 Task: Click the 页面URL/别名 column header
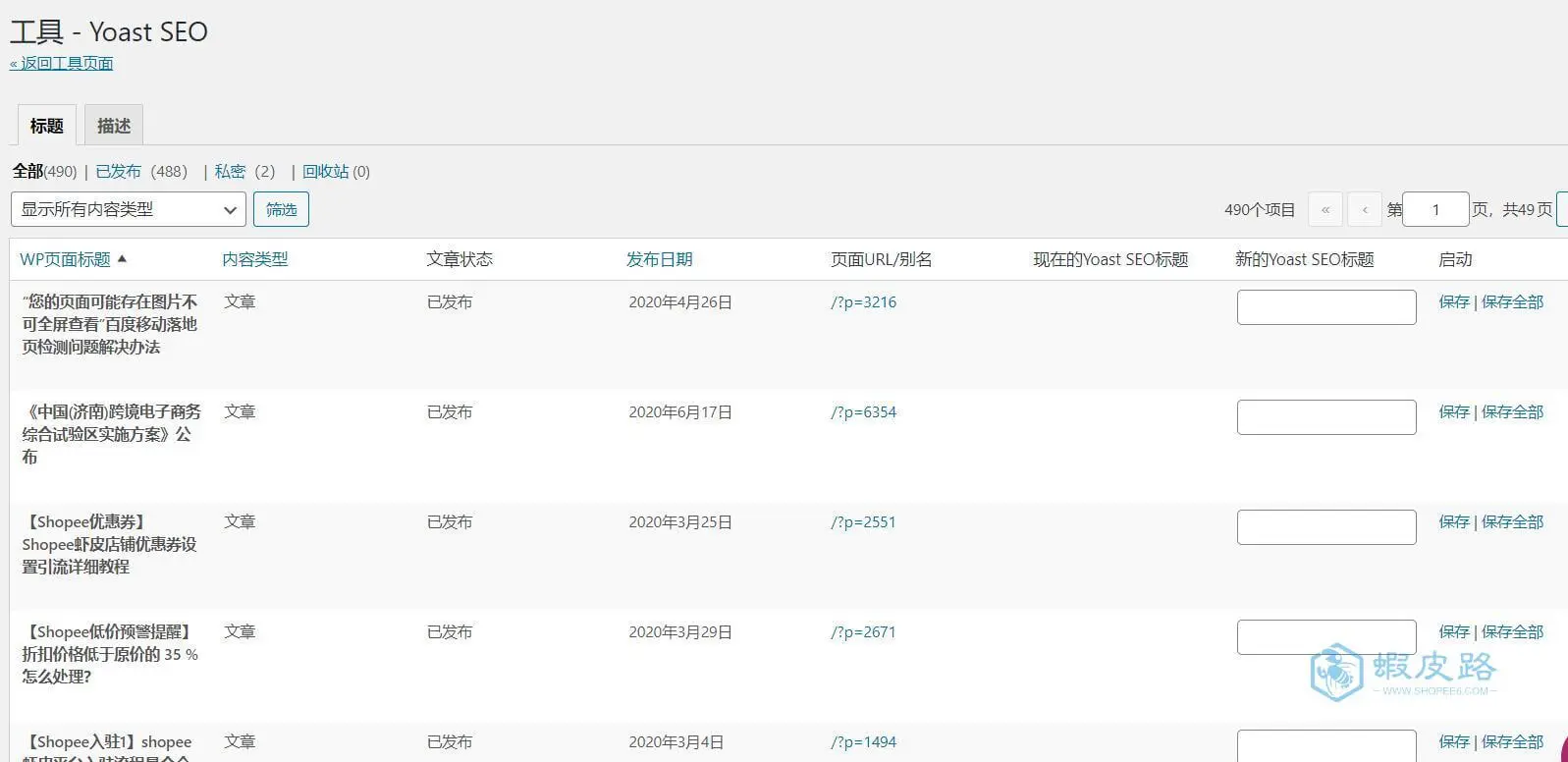click(881, 259)
